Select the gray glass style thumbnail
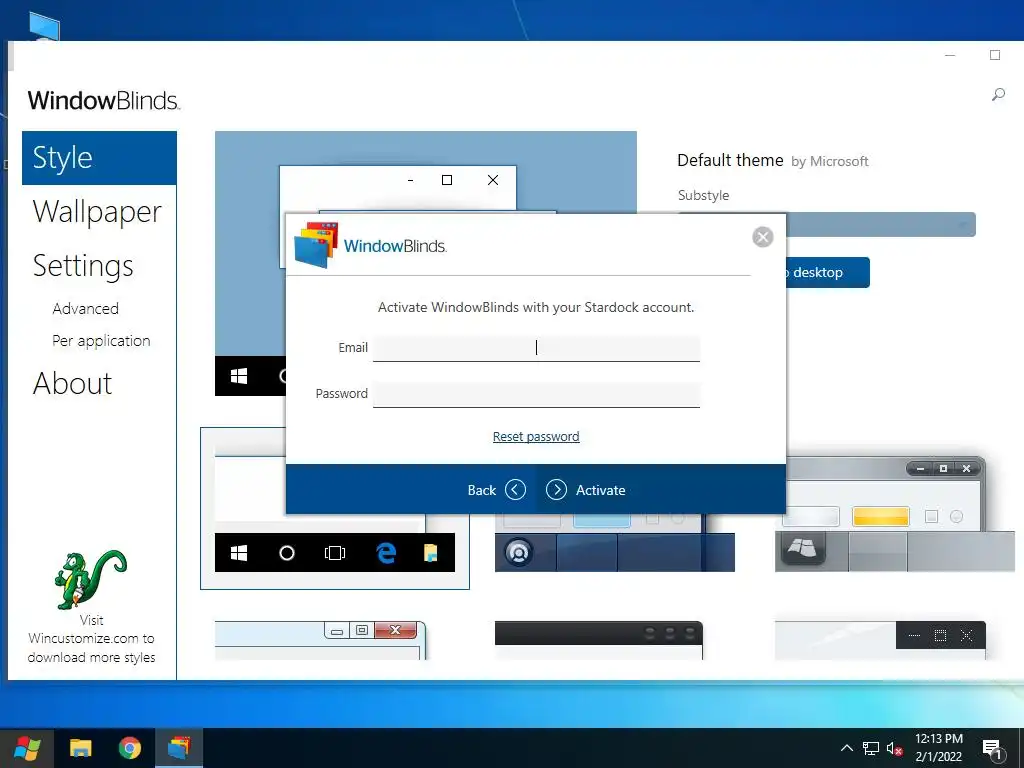1024x768 pixels. (894, 515)
